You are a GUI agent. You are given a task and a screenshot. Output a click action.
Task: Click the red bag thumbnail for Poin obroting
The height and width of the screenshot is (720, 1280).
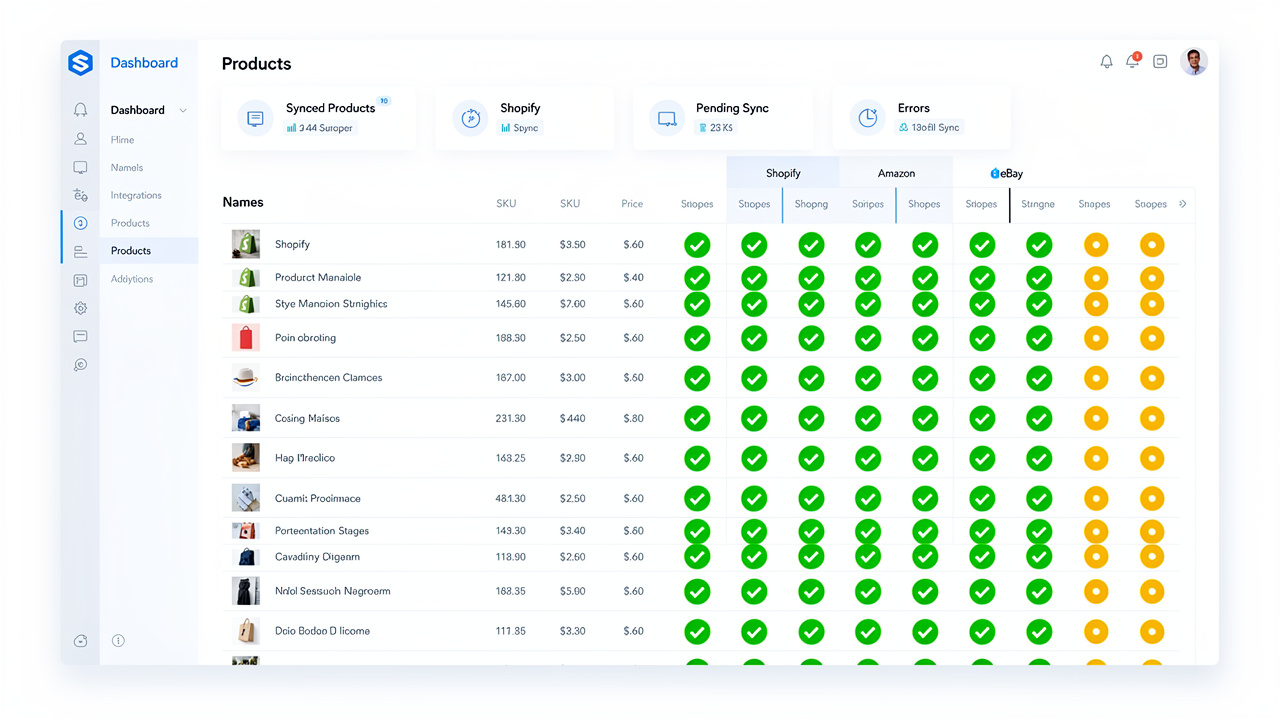[246, 337]
